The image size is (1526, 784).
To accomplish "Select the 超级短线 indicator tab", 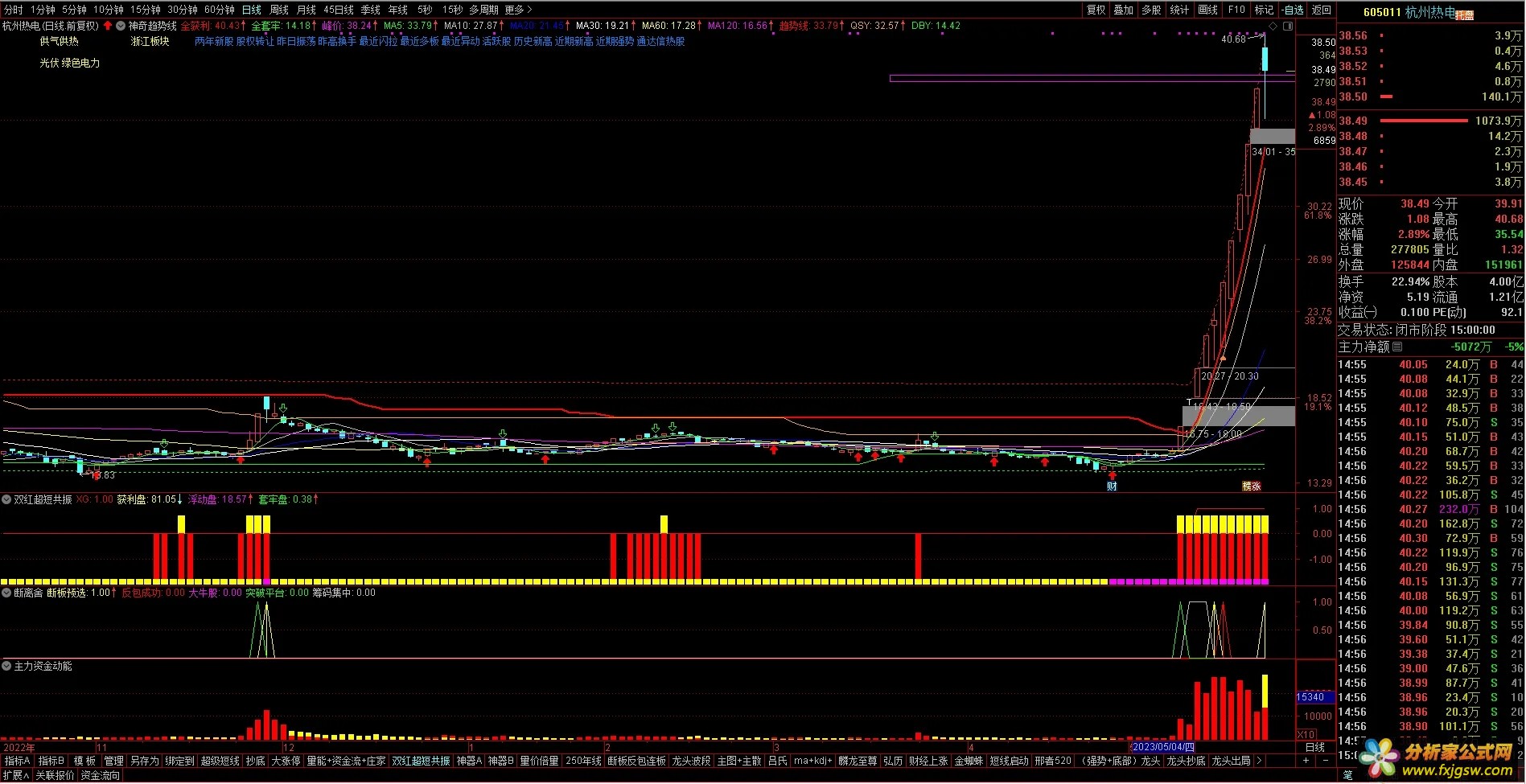I will click(x=220, y=761).
